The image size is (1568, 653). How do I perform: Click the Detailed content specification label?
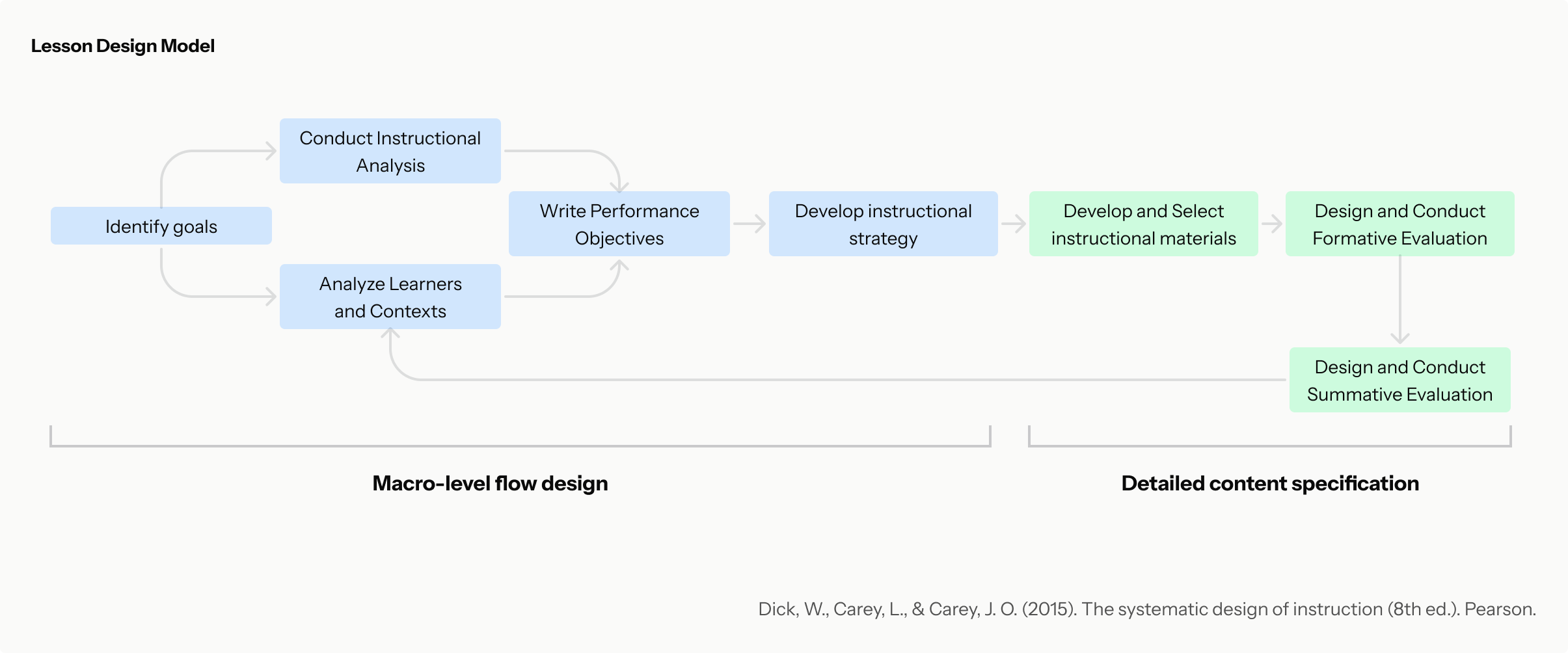[1269, 483]
